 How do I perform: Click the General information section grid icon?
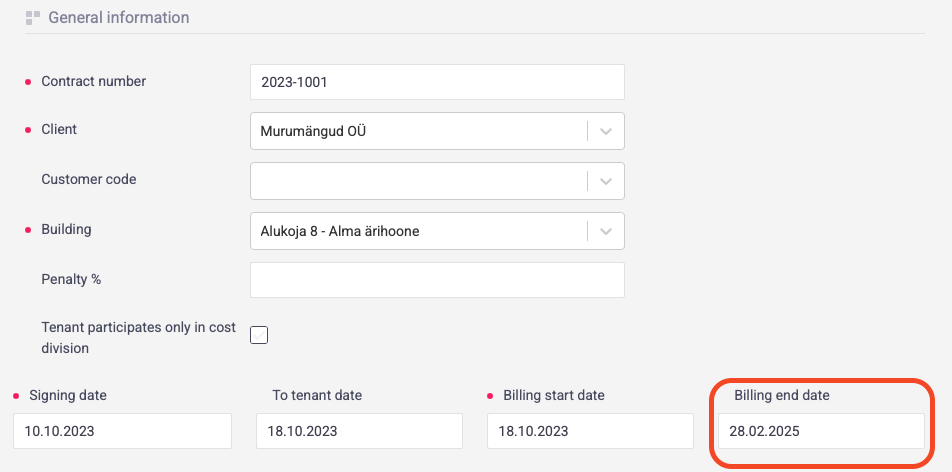[33, 18]
